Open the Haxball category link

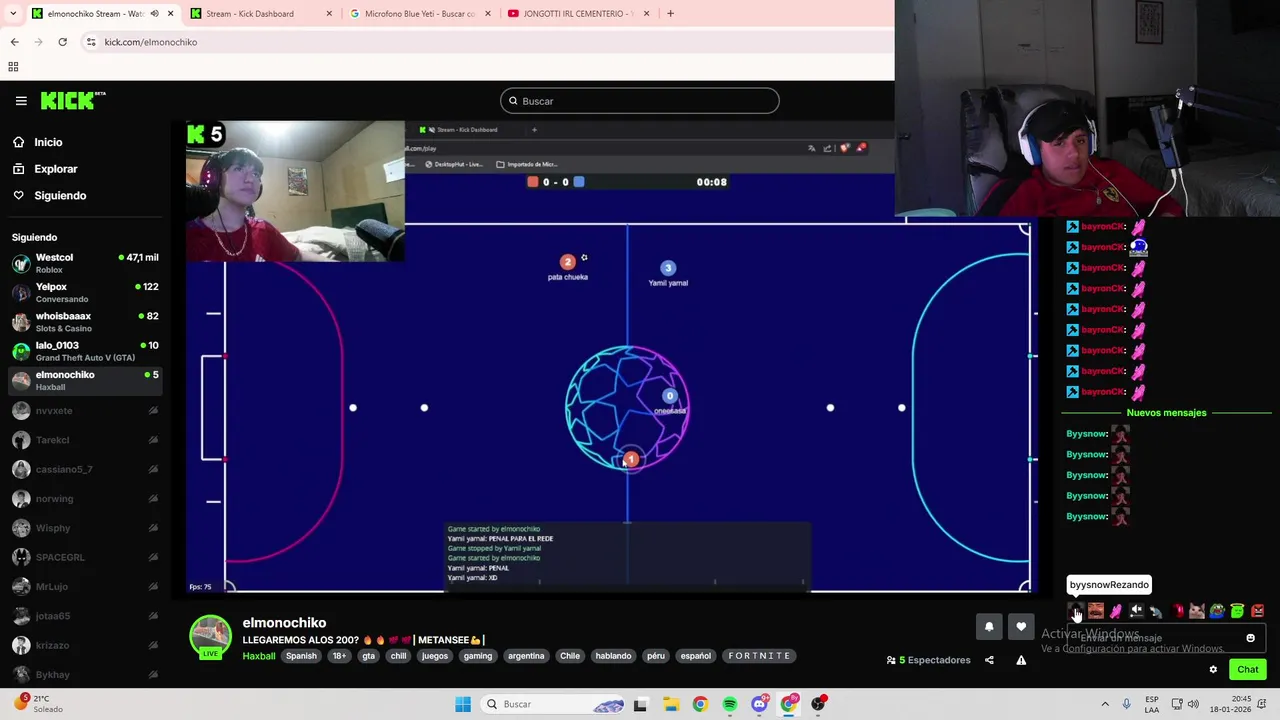pos(258,656)
